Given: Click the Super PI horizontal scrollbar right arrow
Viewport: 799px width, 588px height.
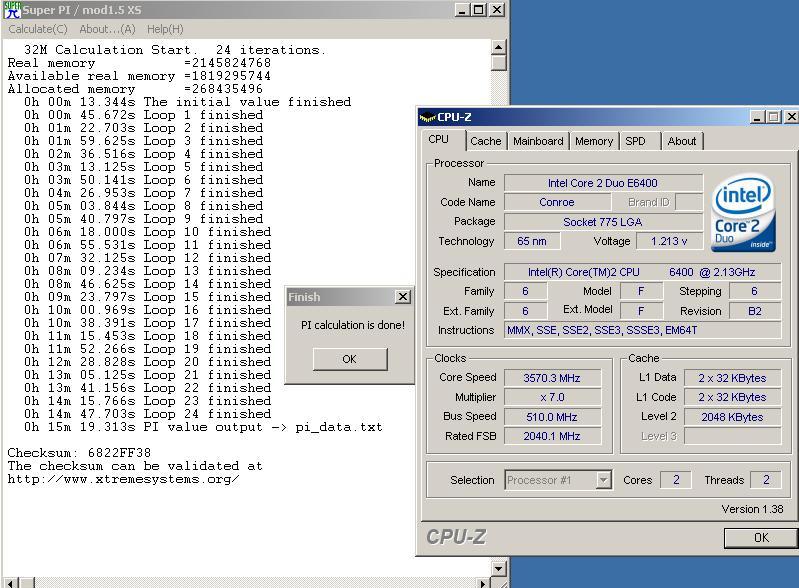Looking at the screenshot, I should [x=484, y=583].
